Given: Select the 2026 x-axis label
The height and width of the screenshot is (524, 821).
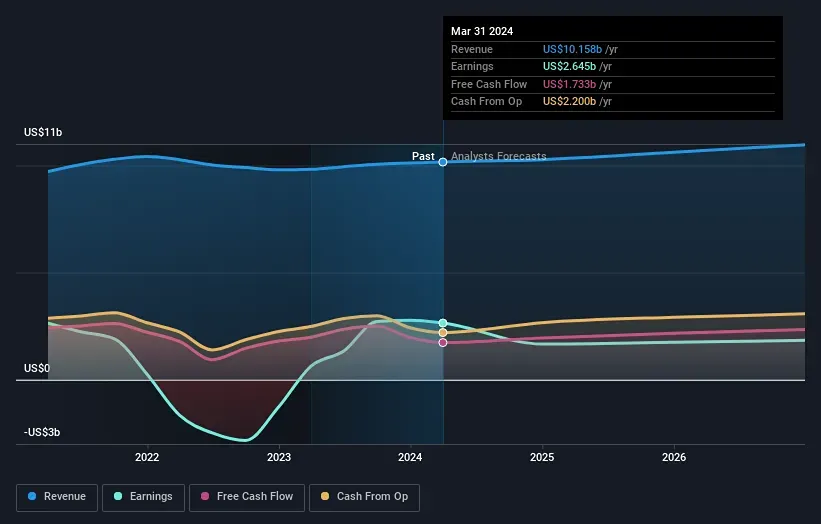Looking at the screenshot, I should [x=674, y=458].
